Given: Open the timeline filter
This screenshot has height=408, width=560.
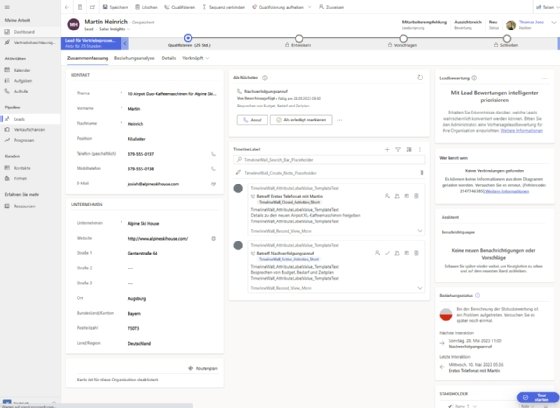Looking at the screenshot, I should [398, 149].
